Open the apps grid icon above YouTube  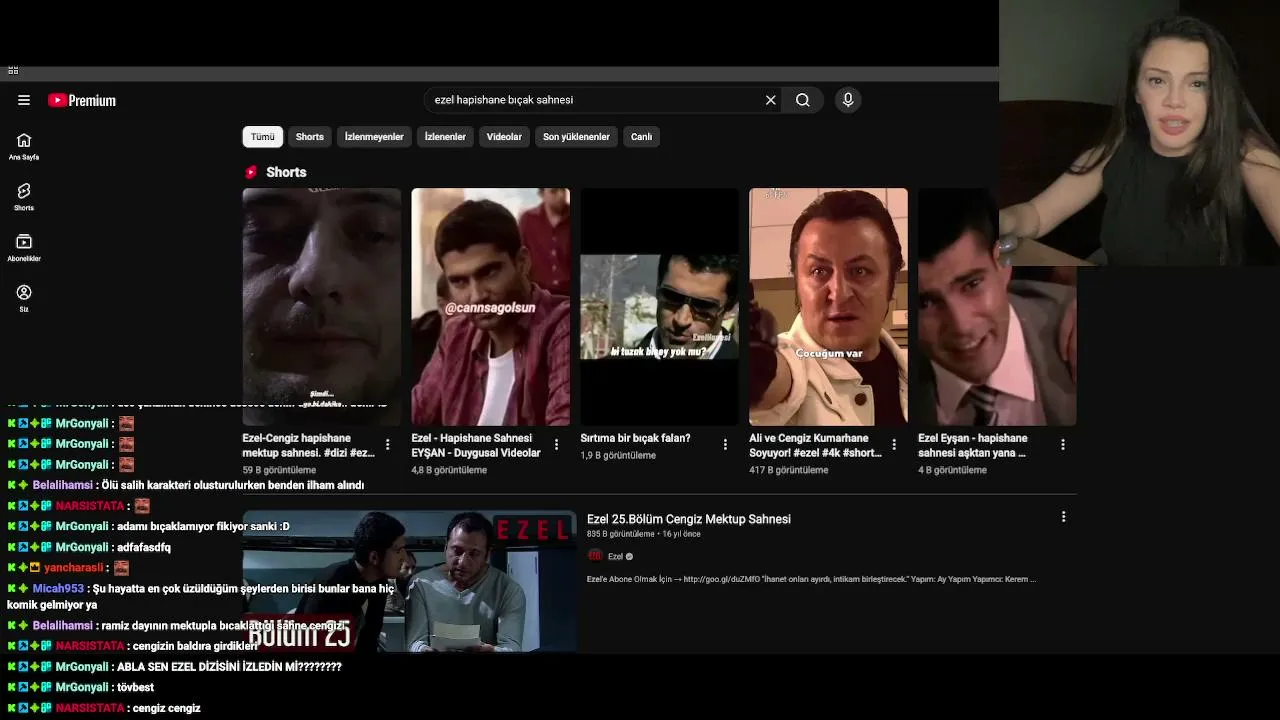pyautogui.click(x=13, y=70)
